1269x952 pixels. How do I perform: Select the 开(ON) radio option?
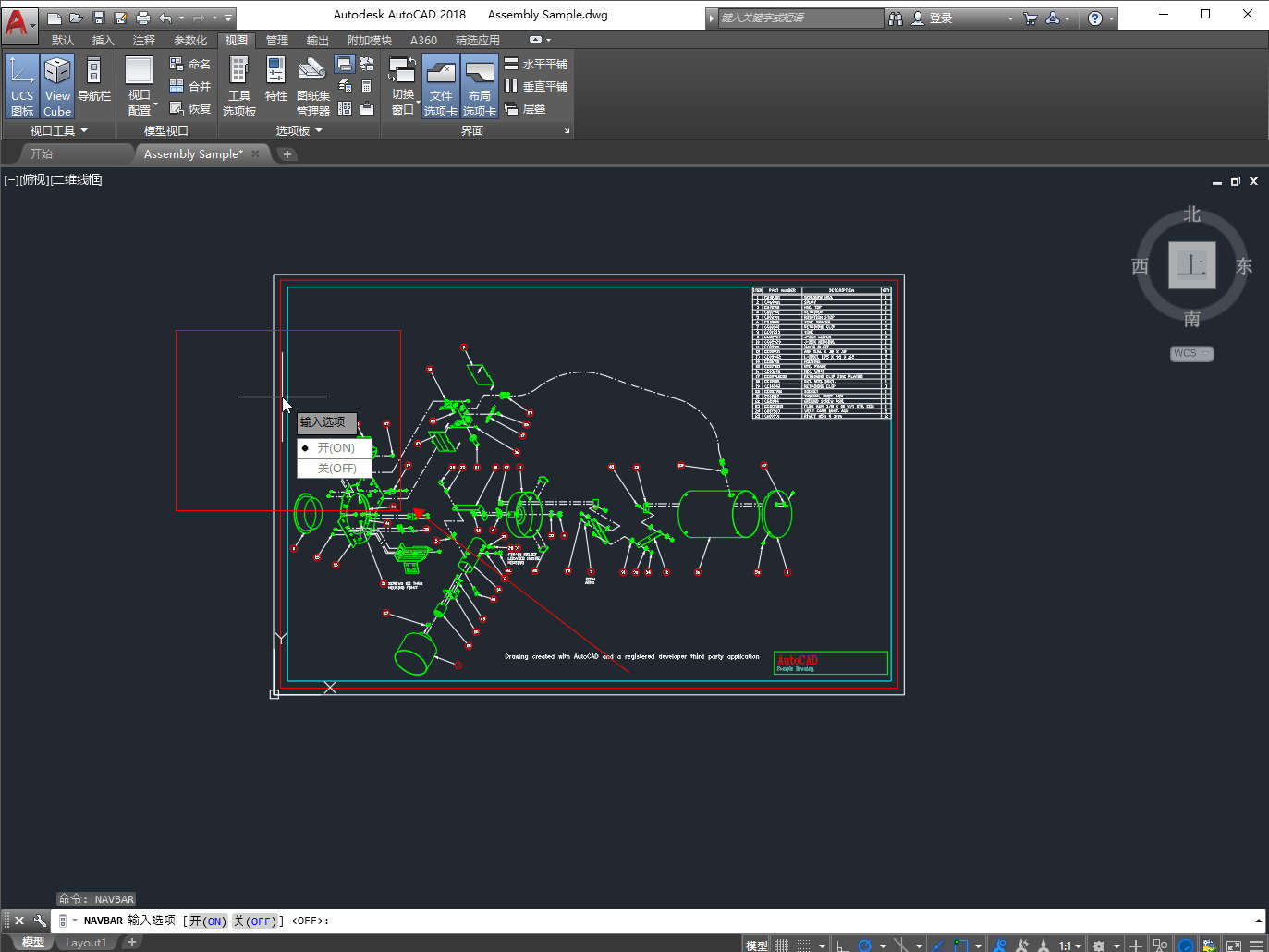335,448
